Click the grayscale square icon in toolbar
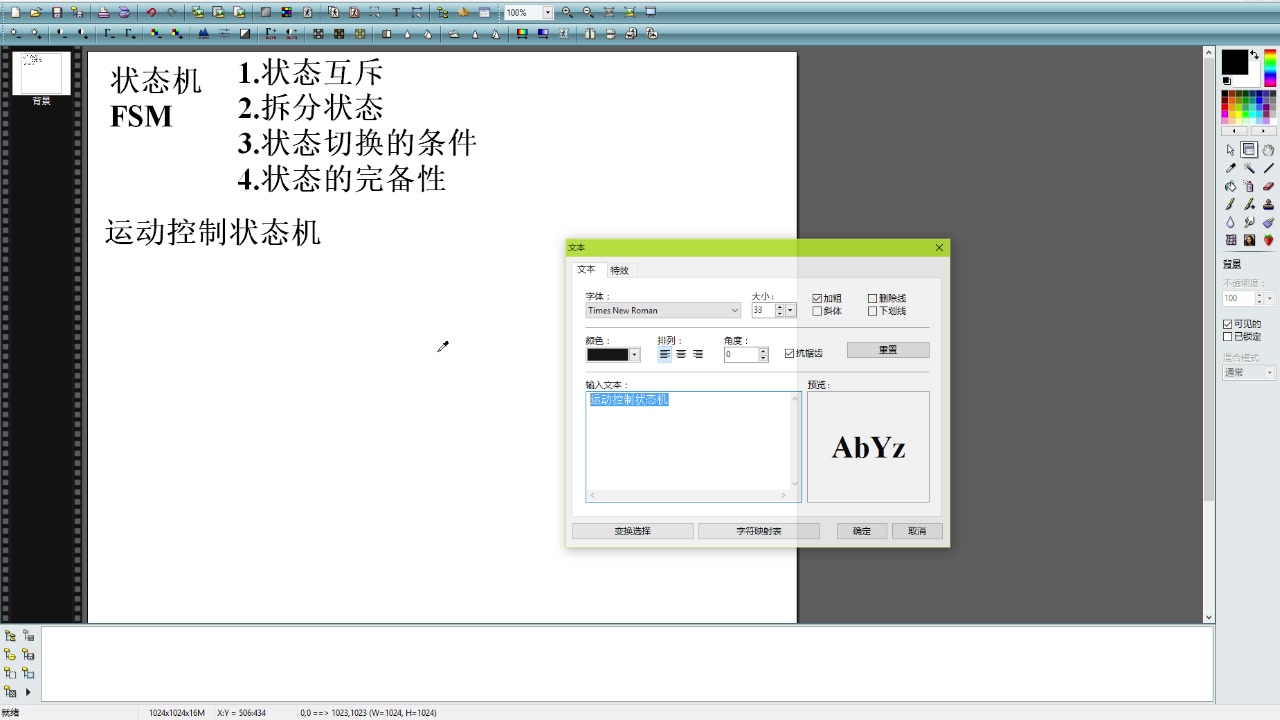 tap(265, 12)
